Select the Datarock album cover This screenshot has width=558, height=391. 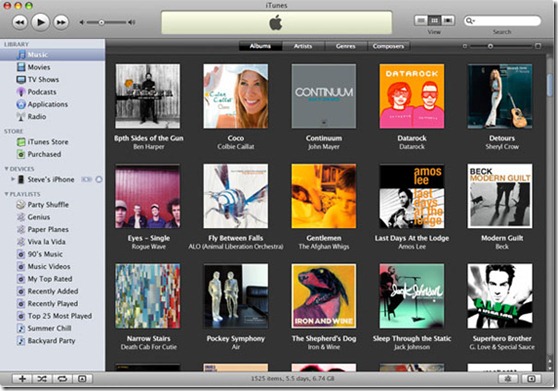point(412,96)
